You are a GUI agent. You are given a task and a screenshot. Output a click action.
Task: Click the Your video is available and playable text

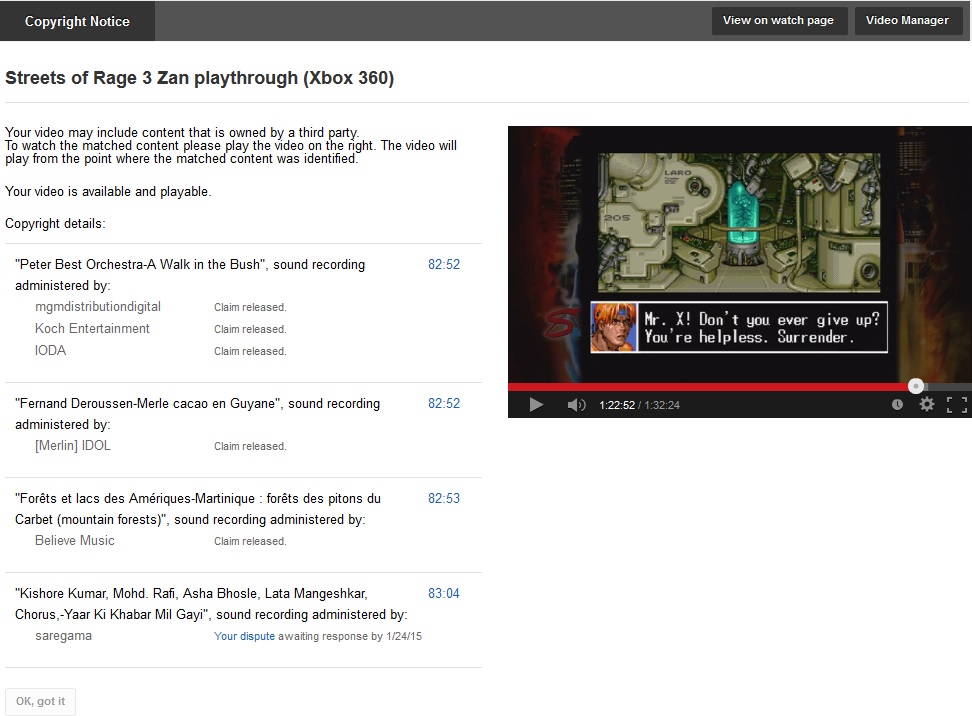coord(108,192)
